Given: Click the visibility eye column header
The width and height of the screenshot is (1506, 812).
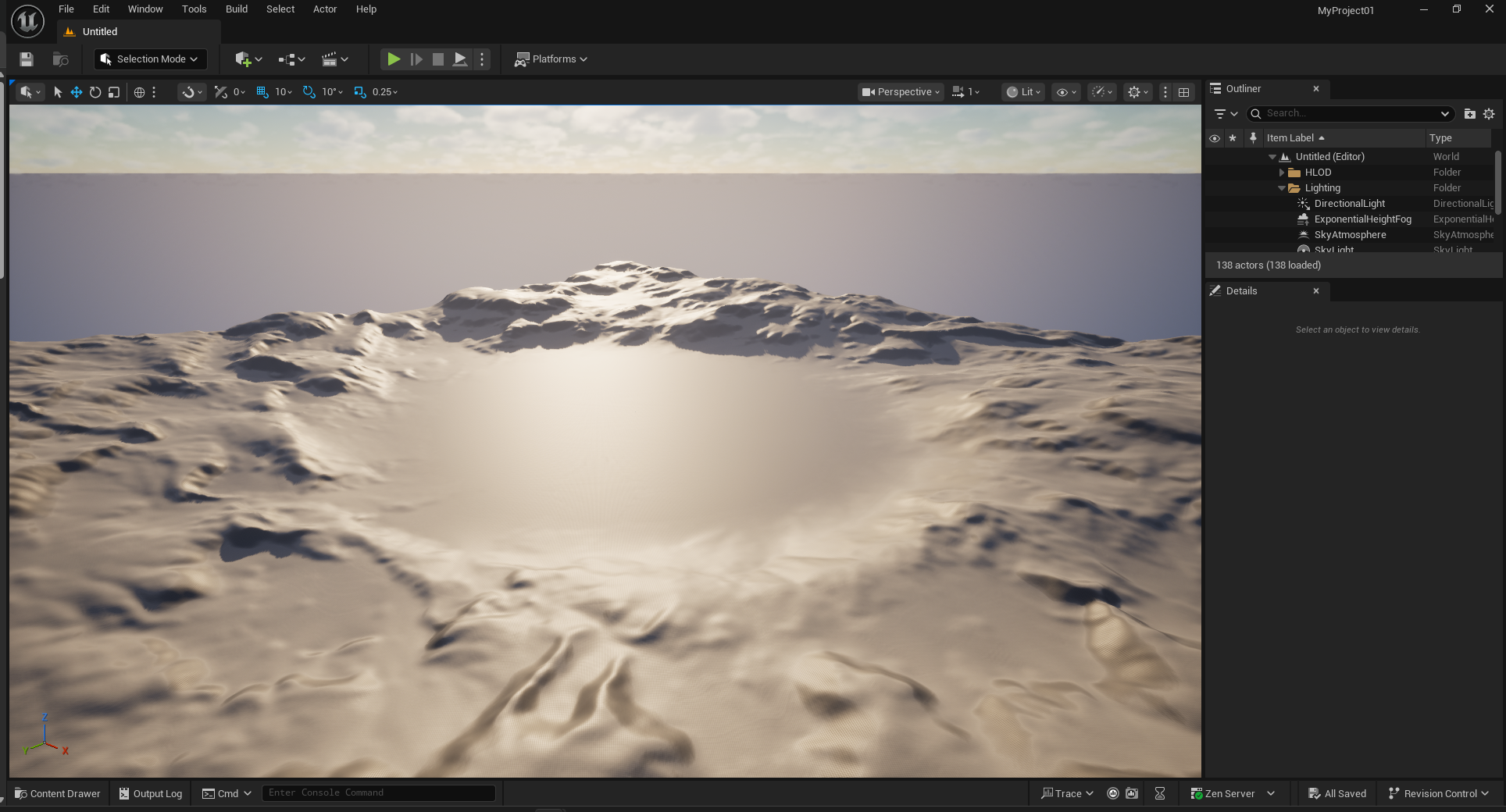Looking at the screenshot, I should (x=1215, y=138).
